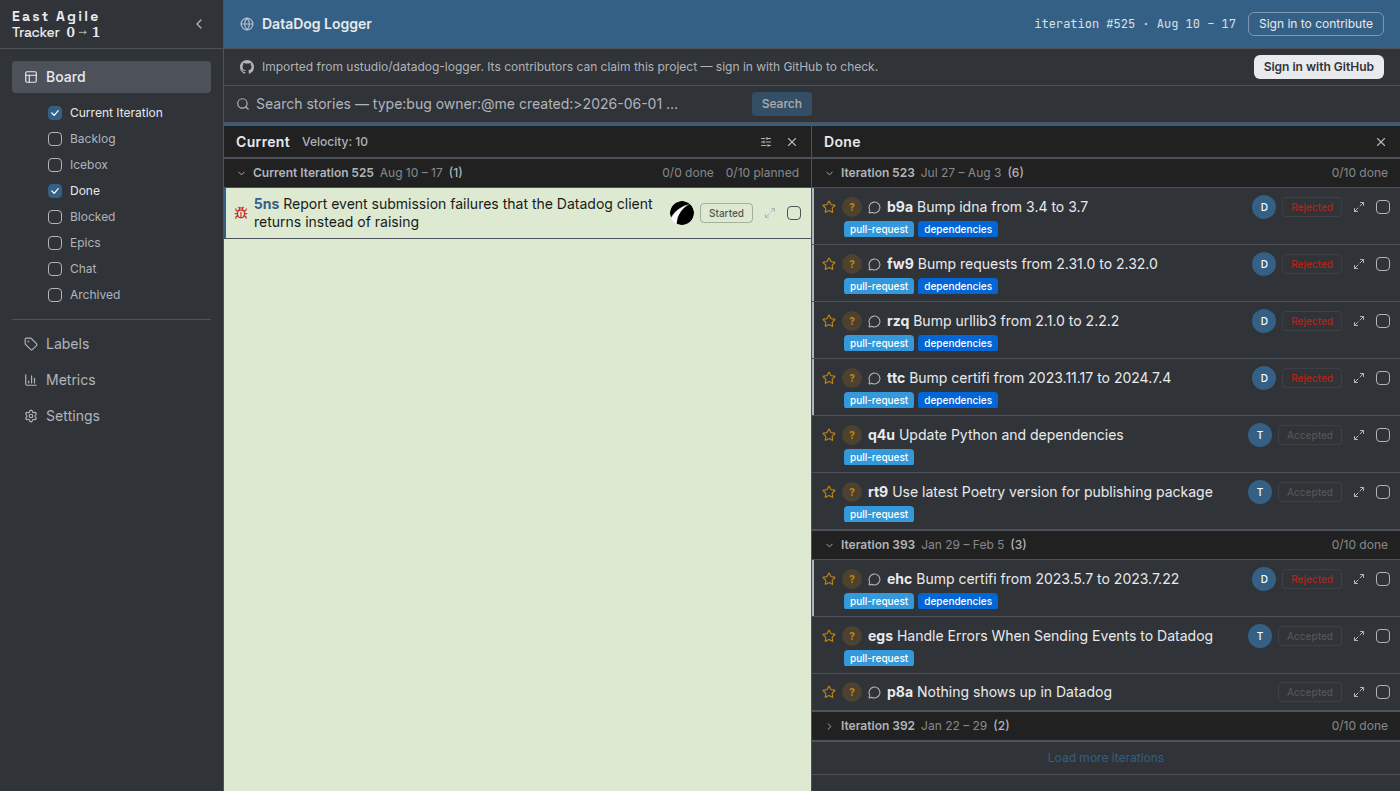Screen dimensions: 1400x791
Task: Click Load more iterations link
Action: click(1105, 758)
